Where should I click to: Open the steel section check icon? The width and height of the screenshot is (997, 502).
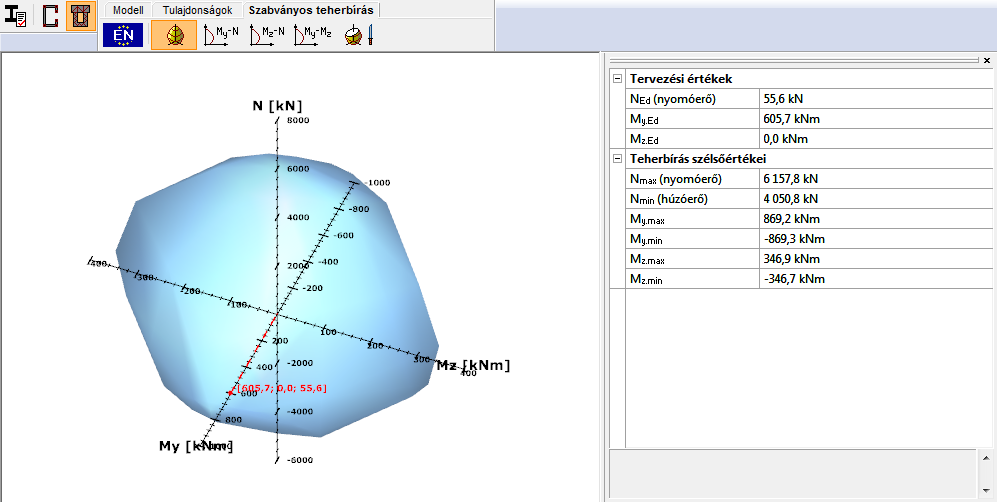click(16, 17)
